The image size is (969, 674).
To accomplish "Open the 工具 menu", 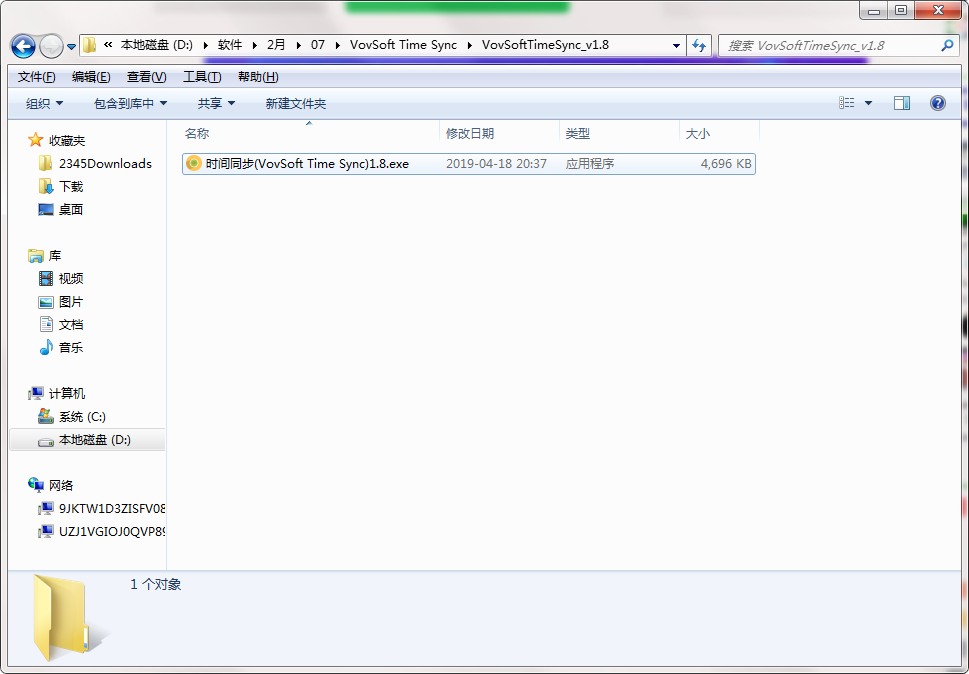I will 201,76.
